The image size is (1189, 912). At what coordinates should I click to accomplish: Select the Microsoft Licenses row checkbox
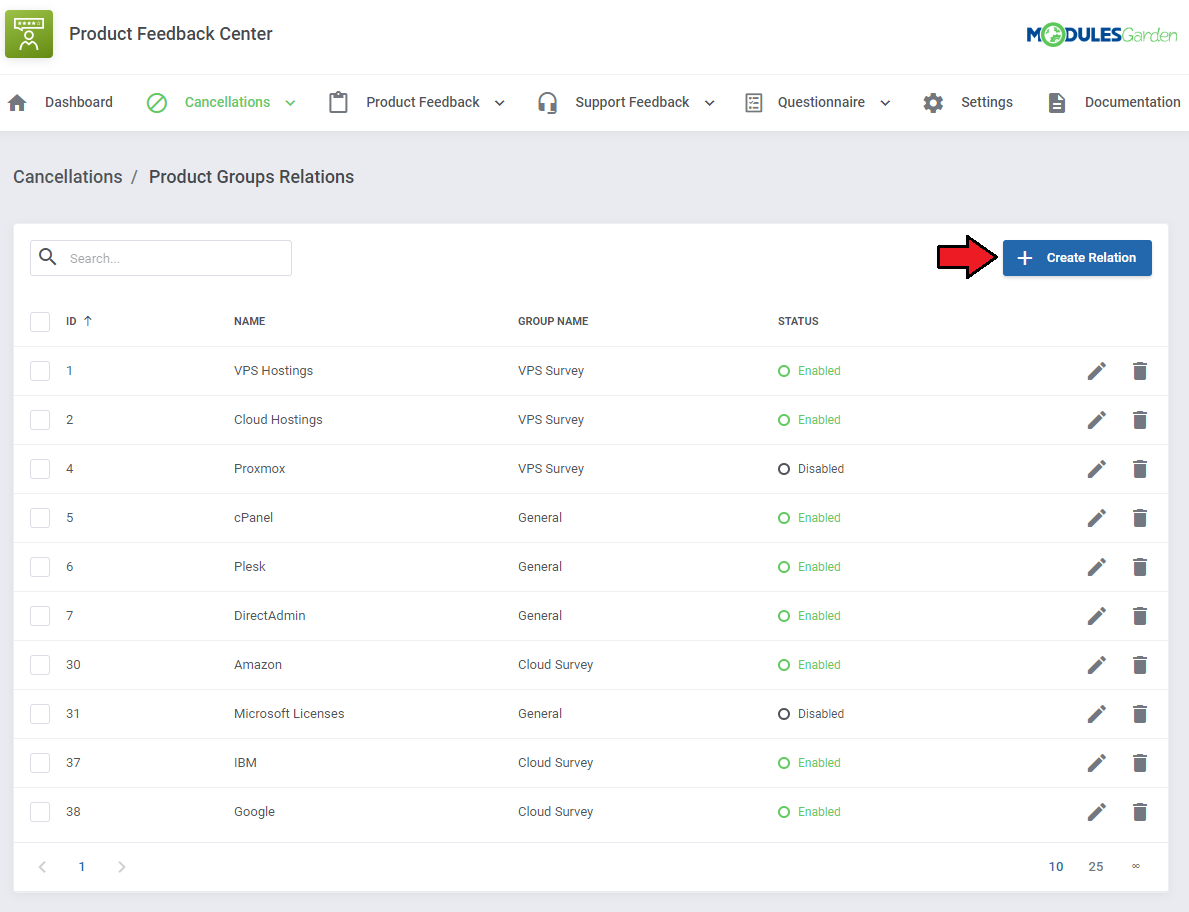pyautogui.click(x=40, y=714)
